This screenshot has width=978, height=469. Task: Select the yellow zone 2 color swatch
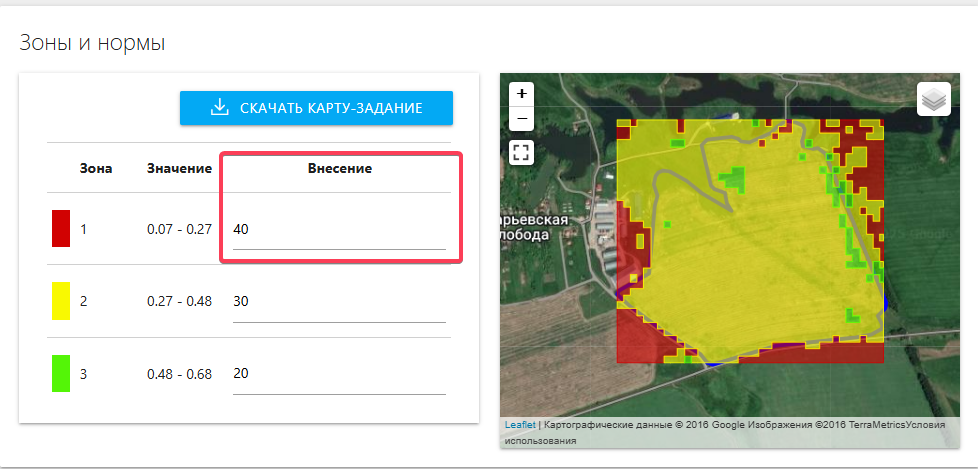tap(61, 300)
